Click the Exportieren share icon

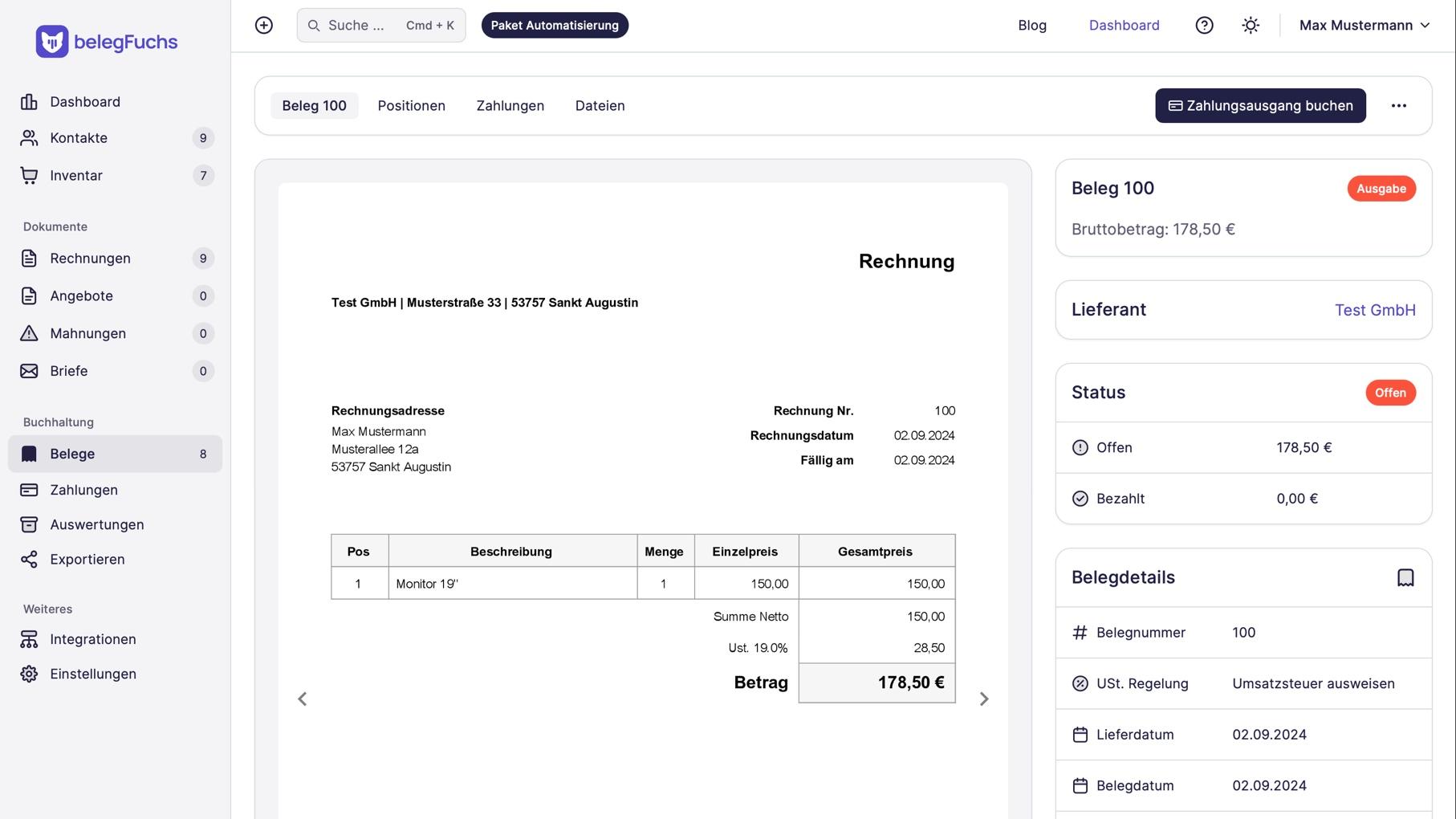click(29, 559)
